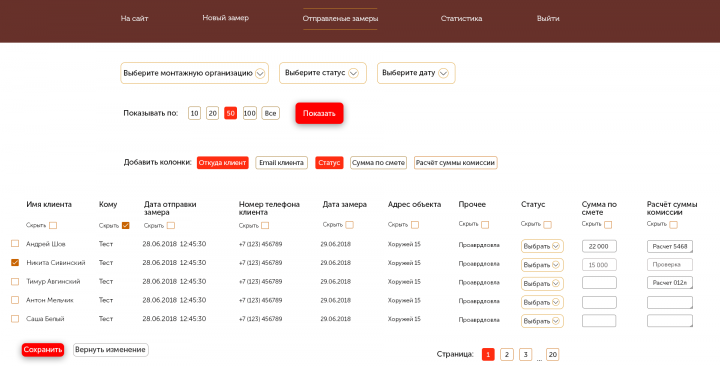Viewport: 720px width, 366px height.
Task: Jump to page 20 in pagination
Action: [552, 355]
